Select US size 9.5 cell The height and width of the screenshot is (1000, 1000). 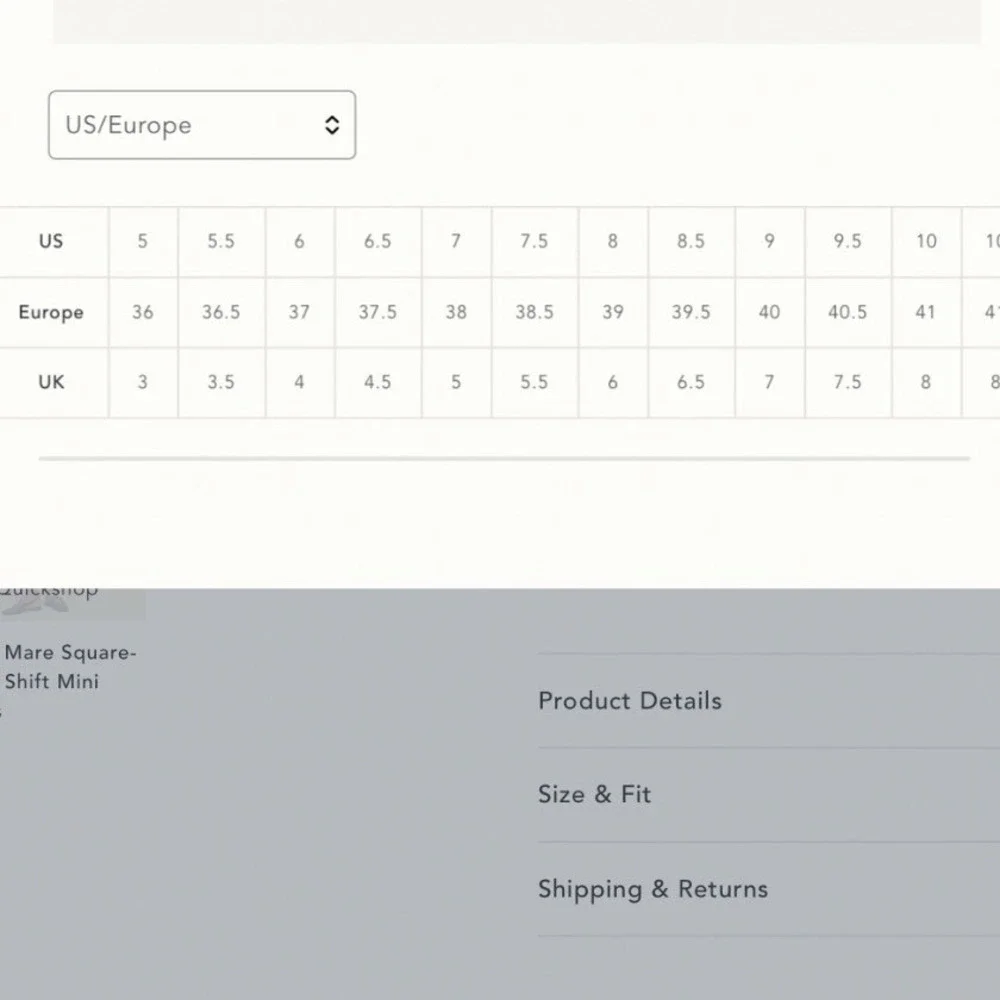click(x=848, y=242)
